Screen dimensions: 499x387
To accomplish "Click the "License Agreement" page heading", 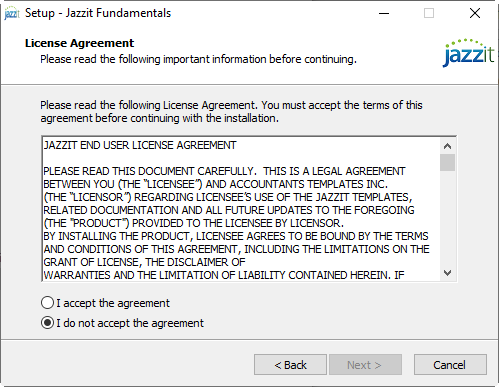I will pyautogui.click(x=79, y=43).
